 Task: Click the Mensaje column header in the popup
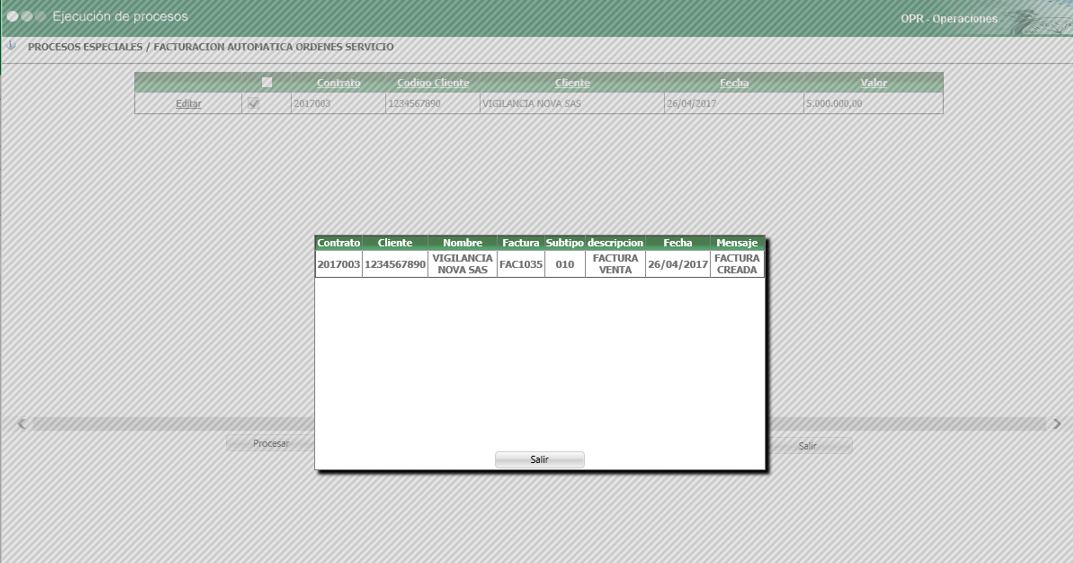(737, 243)
